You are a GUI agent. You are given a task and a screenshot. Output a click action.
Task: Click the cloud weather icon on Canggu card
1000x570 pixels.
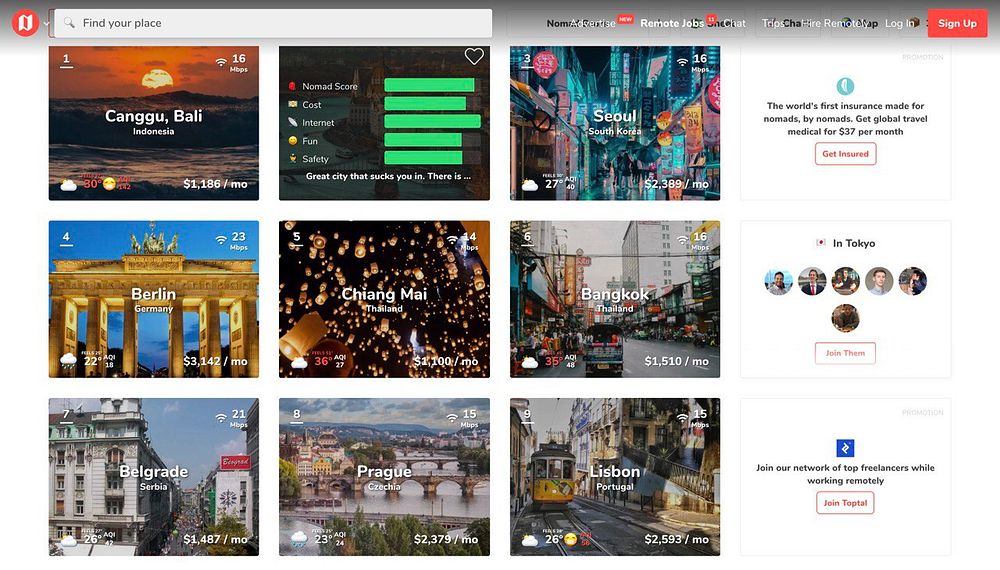68,185
